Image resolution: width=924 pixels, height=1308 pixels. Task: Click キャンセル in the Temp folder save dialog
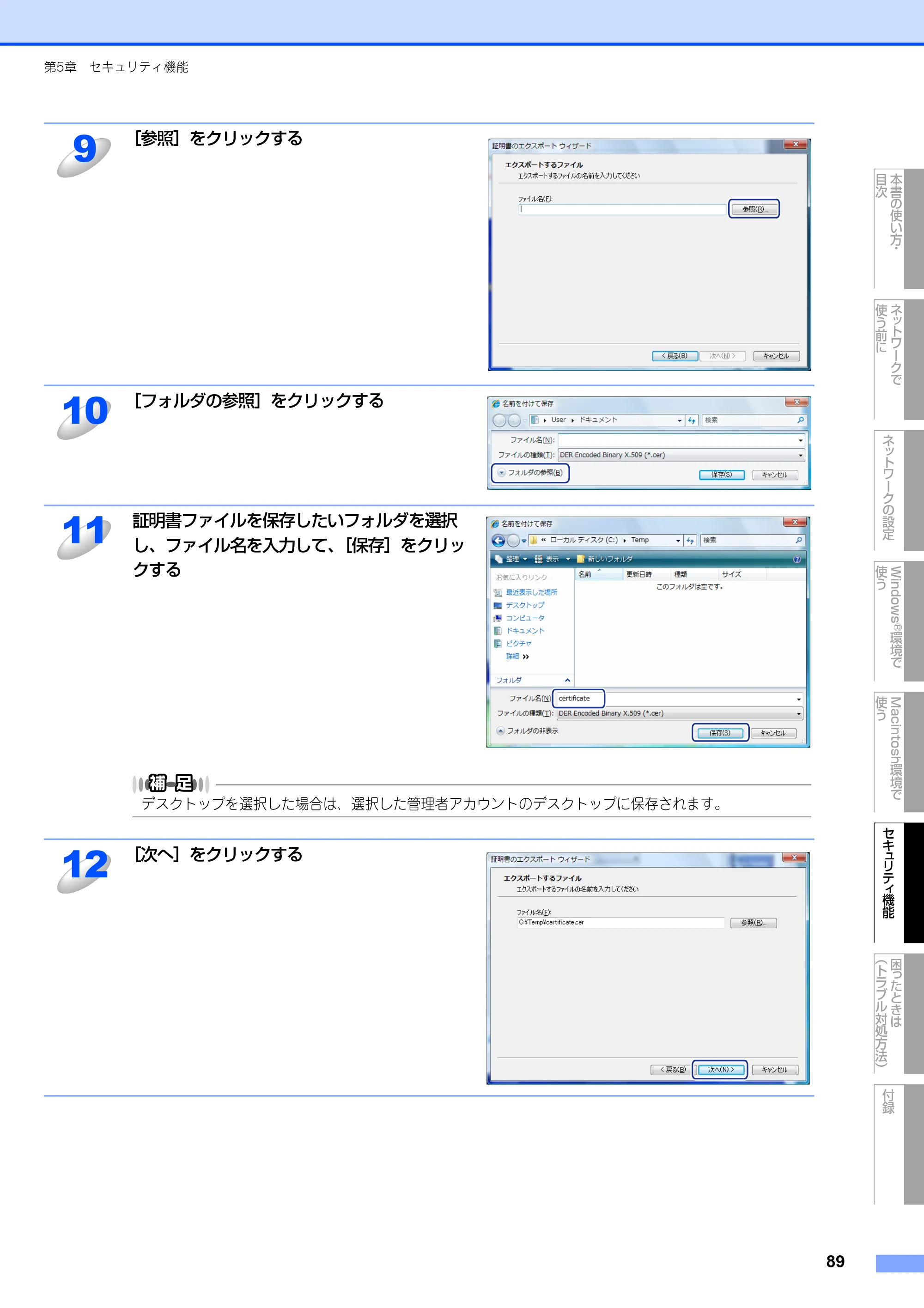(x=773, y=733)
